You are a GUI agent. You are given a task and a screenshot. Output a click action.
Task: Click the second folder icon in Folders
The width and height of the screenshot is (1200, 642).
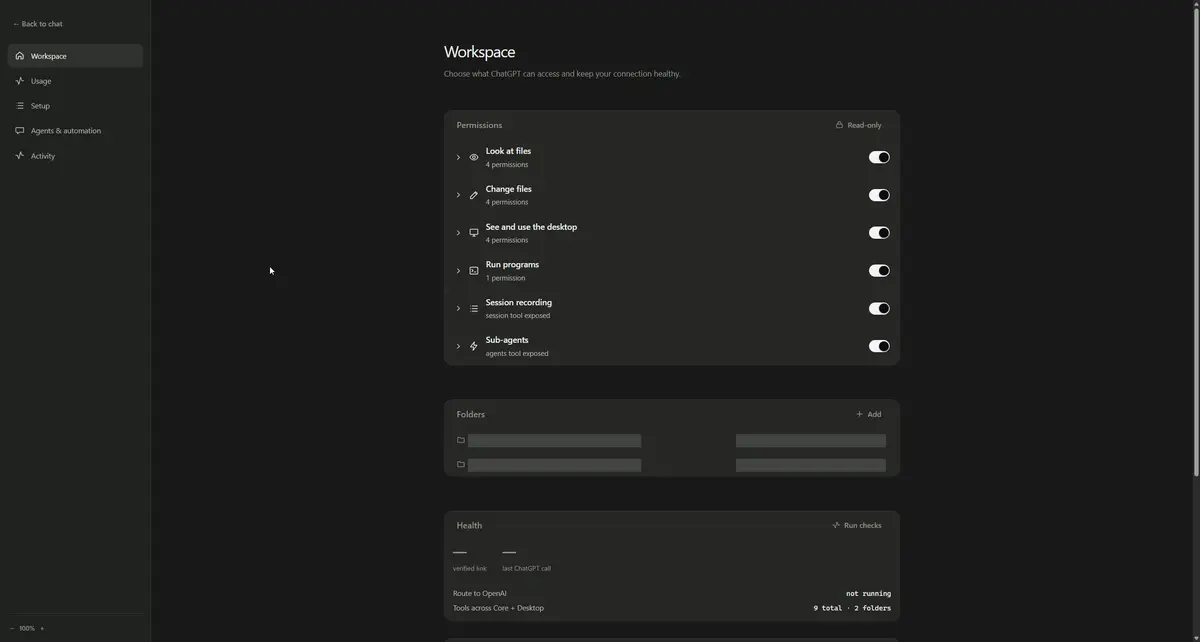point(461,464)
